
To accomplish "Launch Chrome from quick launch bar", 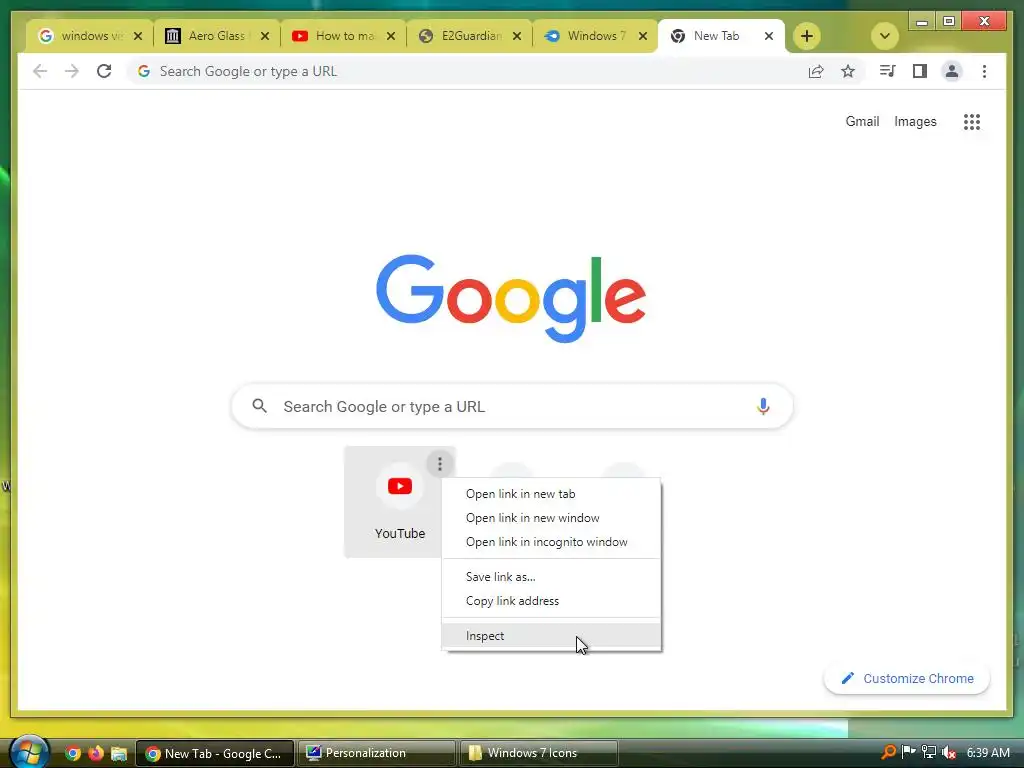I will coord(72,753).
